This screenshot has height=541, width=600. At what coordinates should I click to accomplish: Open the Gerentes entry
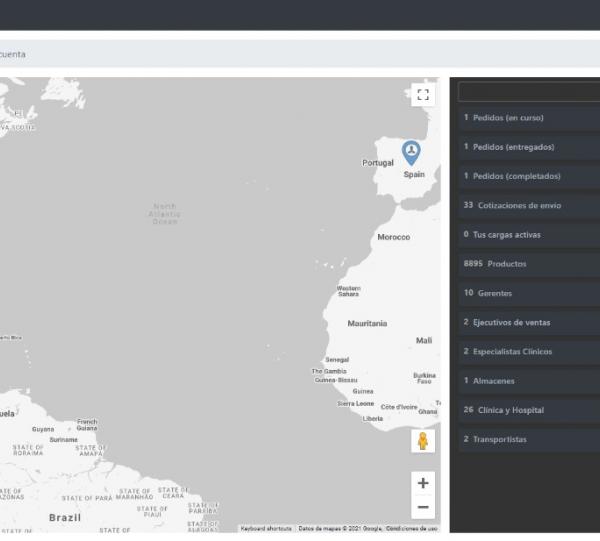click(529, 293)
